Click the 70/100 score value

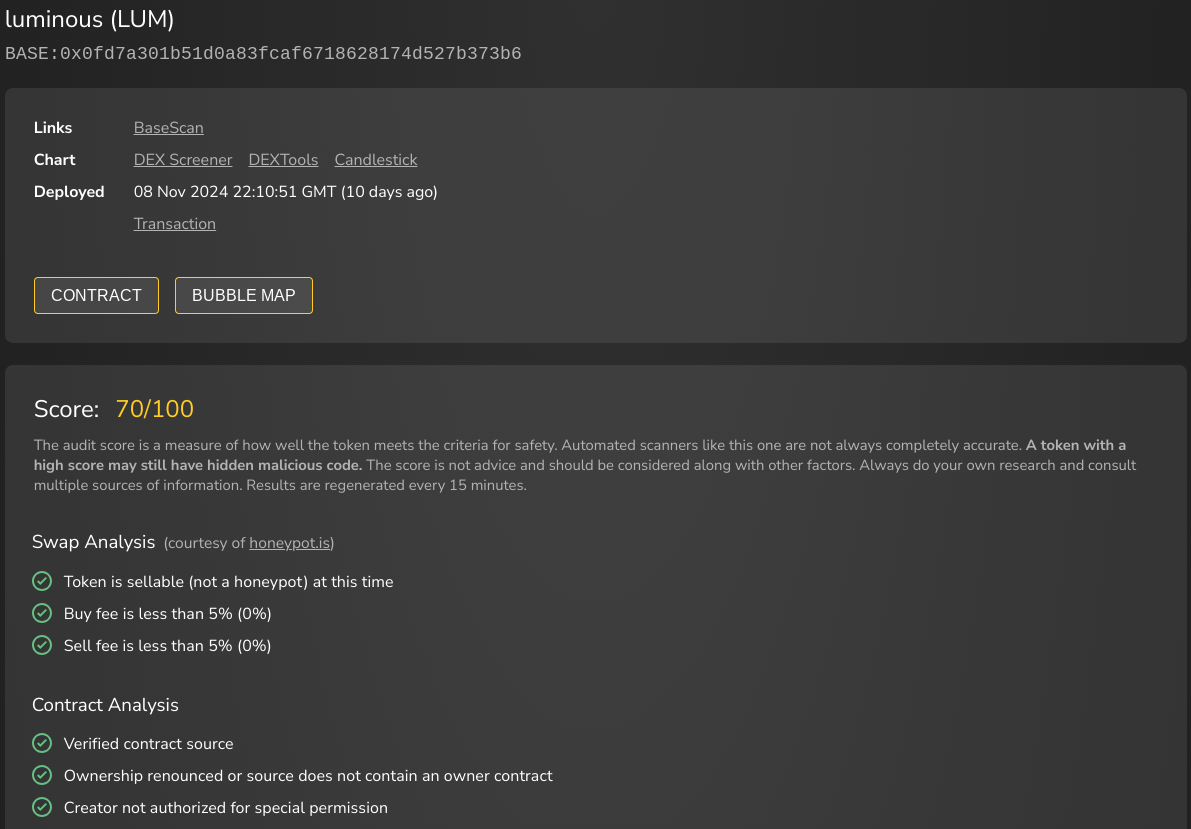154,409
